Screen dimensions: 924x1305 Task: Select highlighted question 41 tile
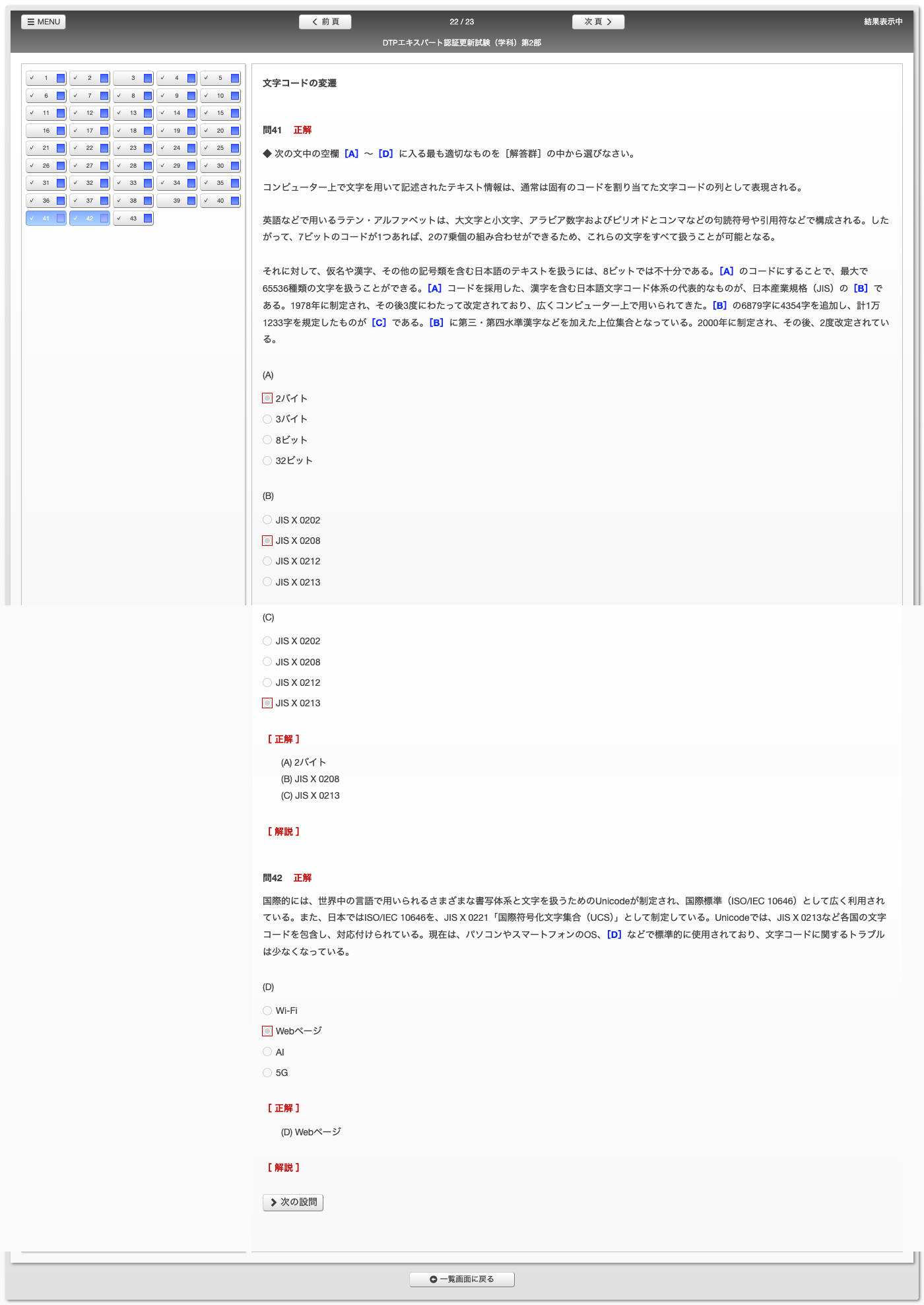point(46,218)
